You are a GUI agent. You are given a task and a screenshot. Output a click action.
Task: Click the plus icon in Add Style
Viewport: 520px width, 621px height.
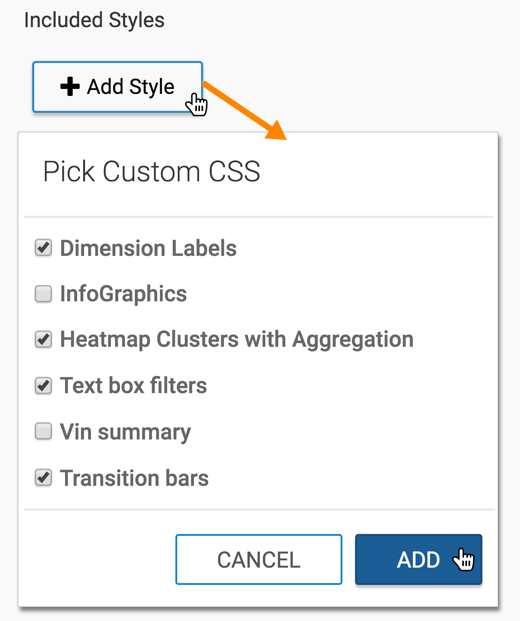[70, 86]
